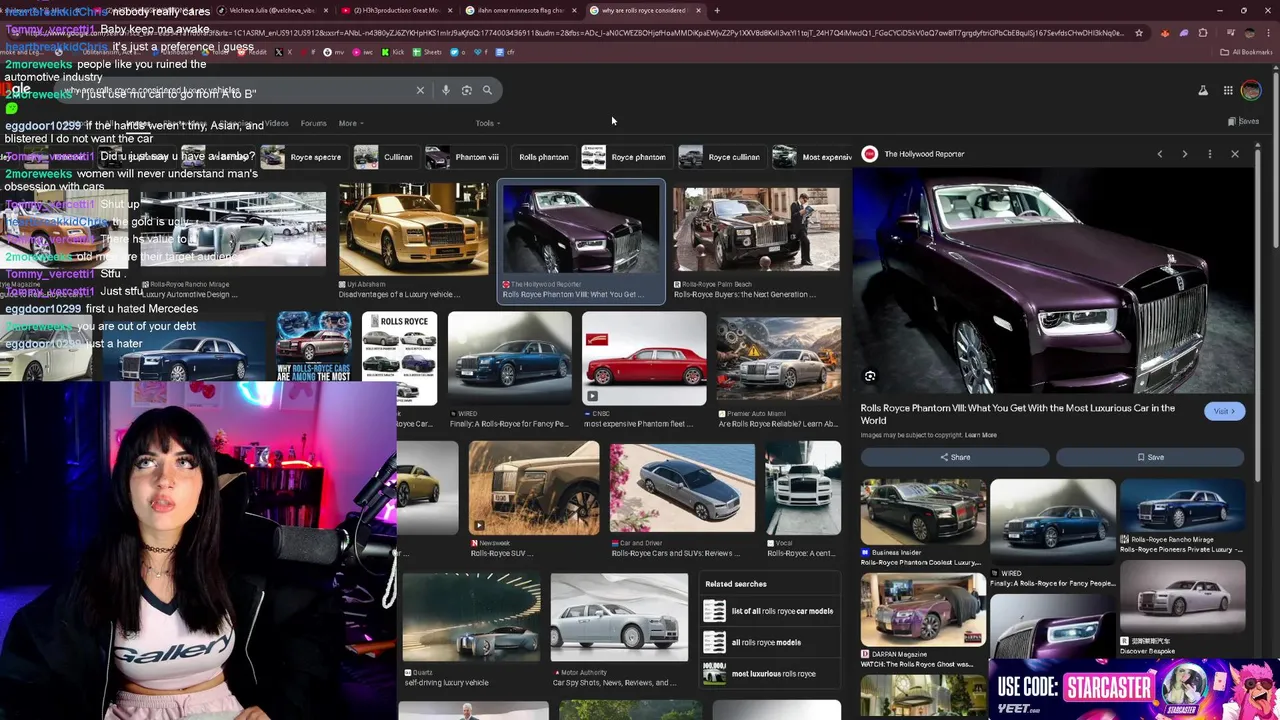1280x720 pixels.
Task: Switch to the Velcheva Julia tab
Action: pyautogui.click(x=272, y=10)
